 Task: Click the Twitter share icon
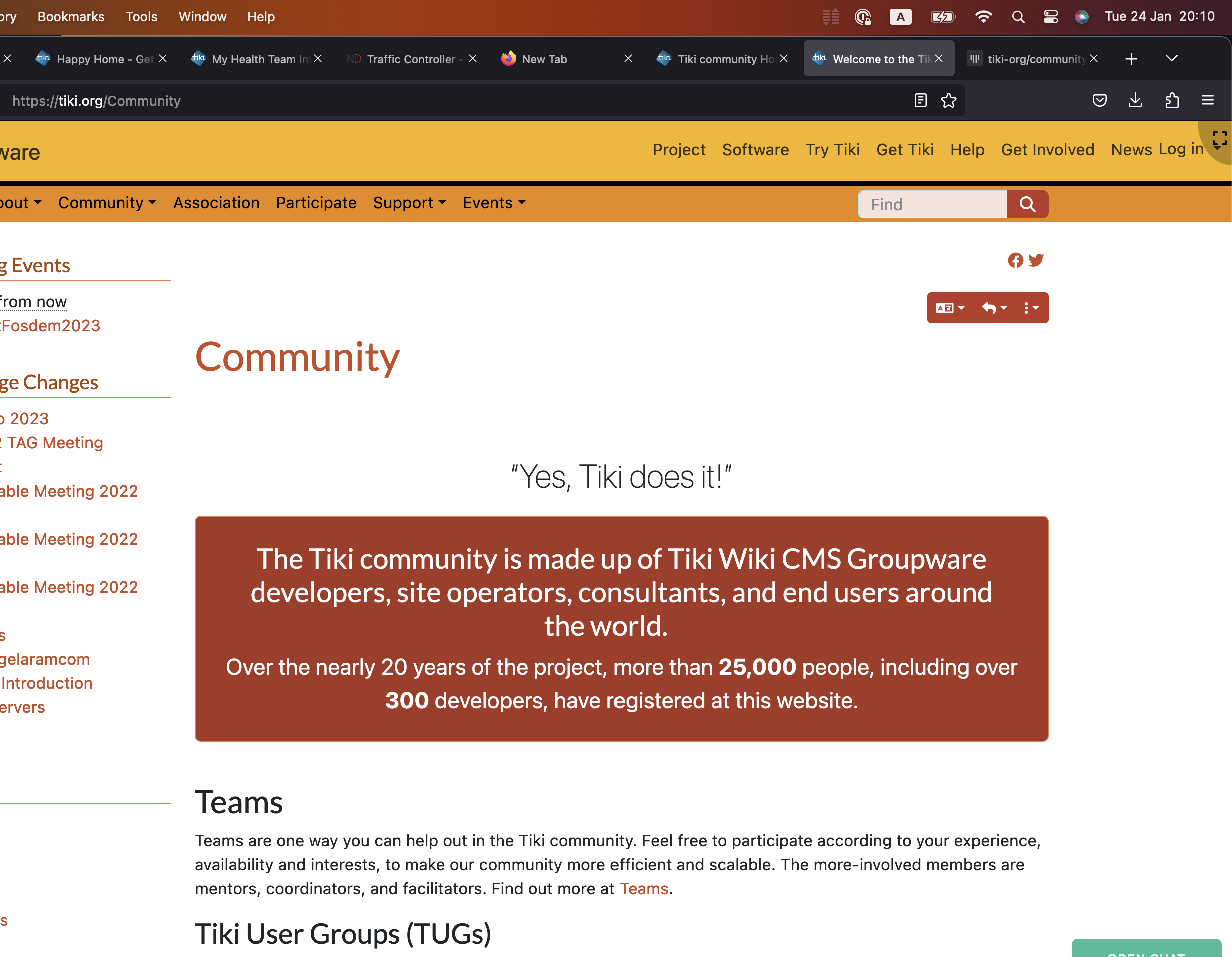(1036, 260)
